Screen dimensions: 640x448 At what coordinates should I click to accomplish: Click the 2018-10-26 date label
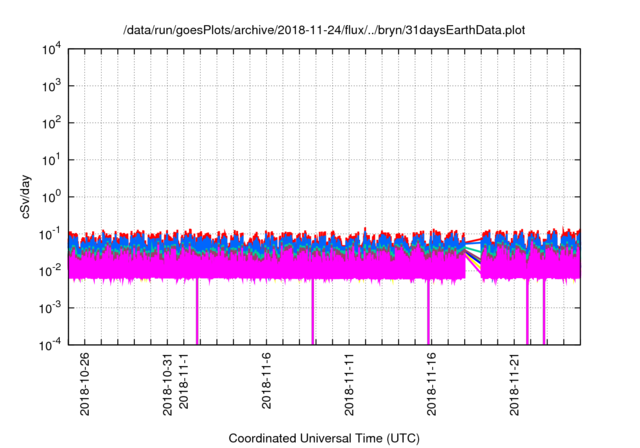click(x=84, y=384)
